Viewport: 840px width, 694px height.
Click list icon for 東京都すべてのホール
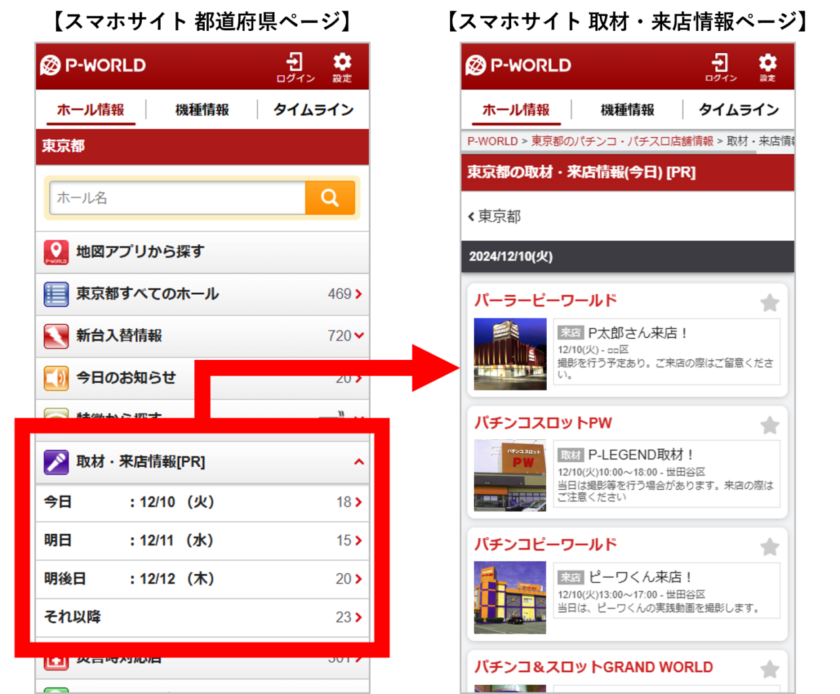56,294
